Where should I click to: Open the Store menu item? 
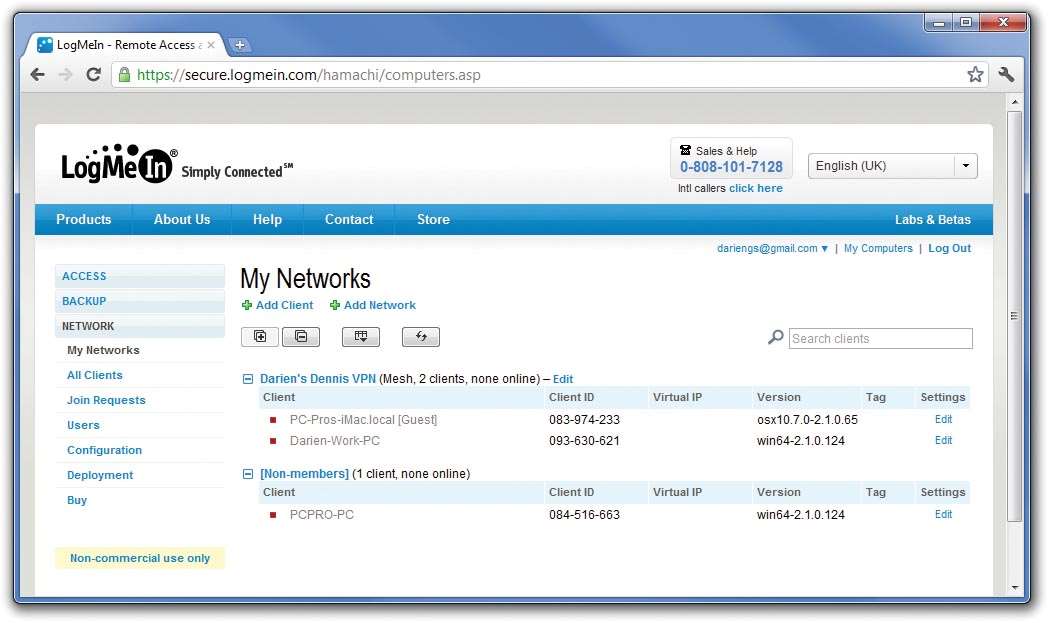point(433,219)
